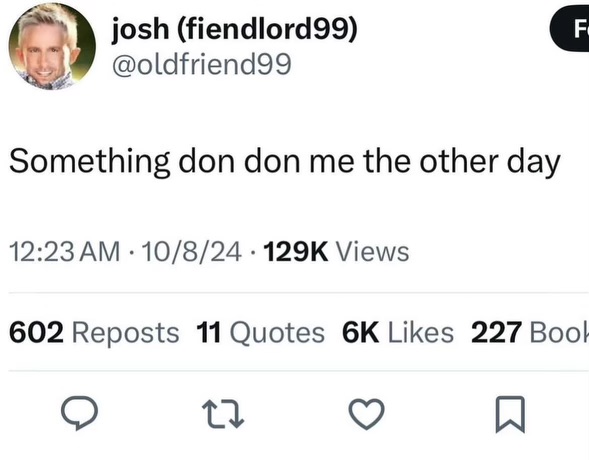This screenshot has height=460, width=589.
Task: Like the post with heart icon
Action: coord(367,414)
